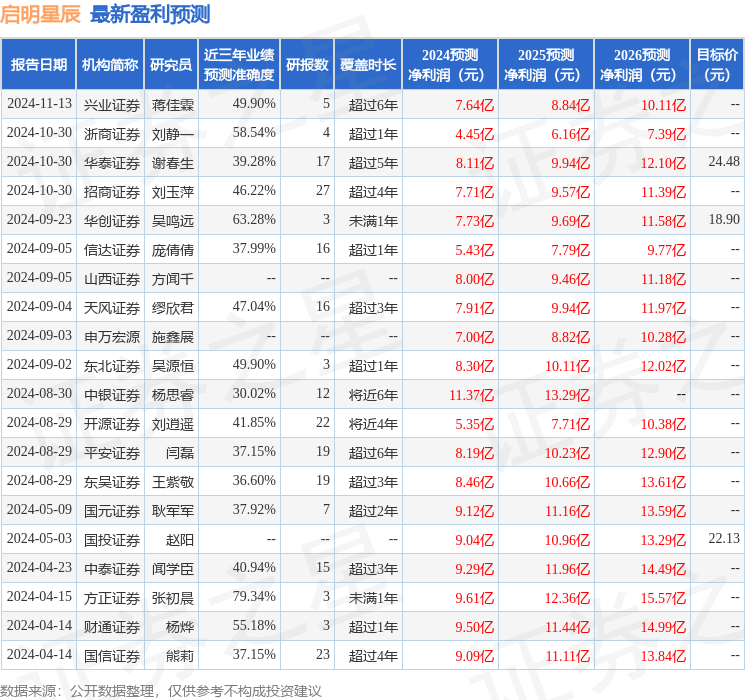The image size is (745, 700).
Task: Click the 2024-11-13 report date cell
Action: point(39,104)
